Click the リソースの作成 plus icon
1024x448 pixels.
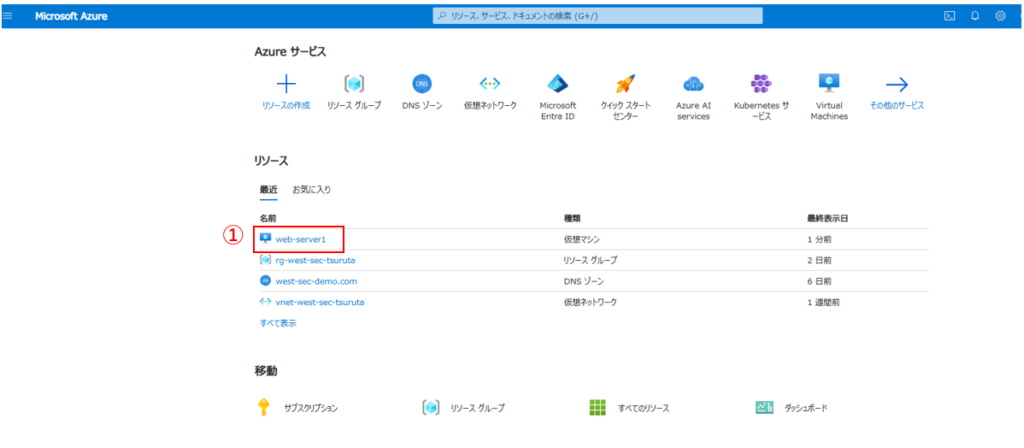coord(286,84)
